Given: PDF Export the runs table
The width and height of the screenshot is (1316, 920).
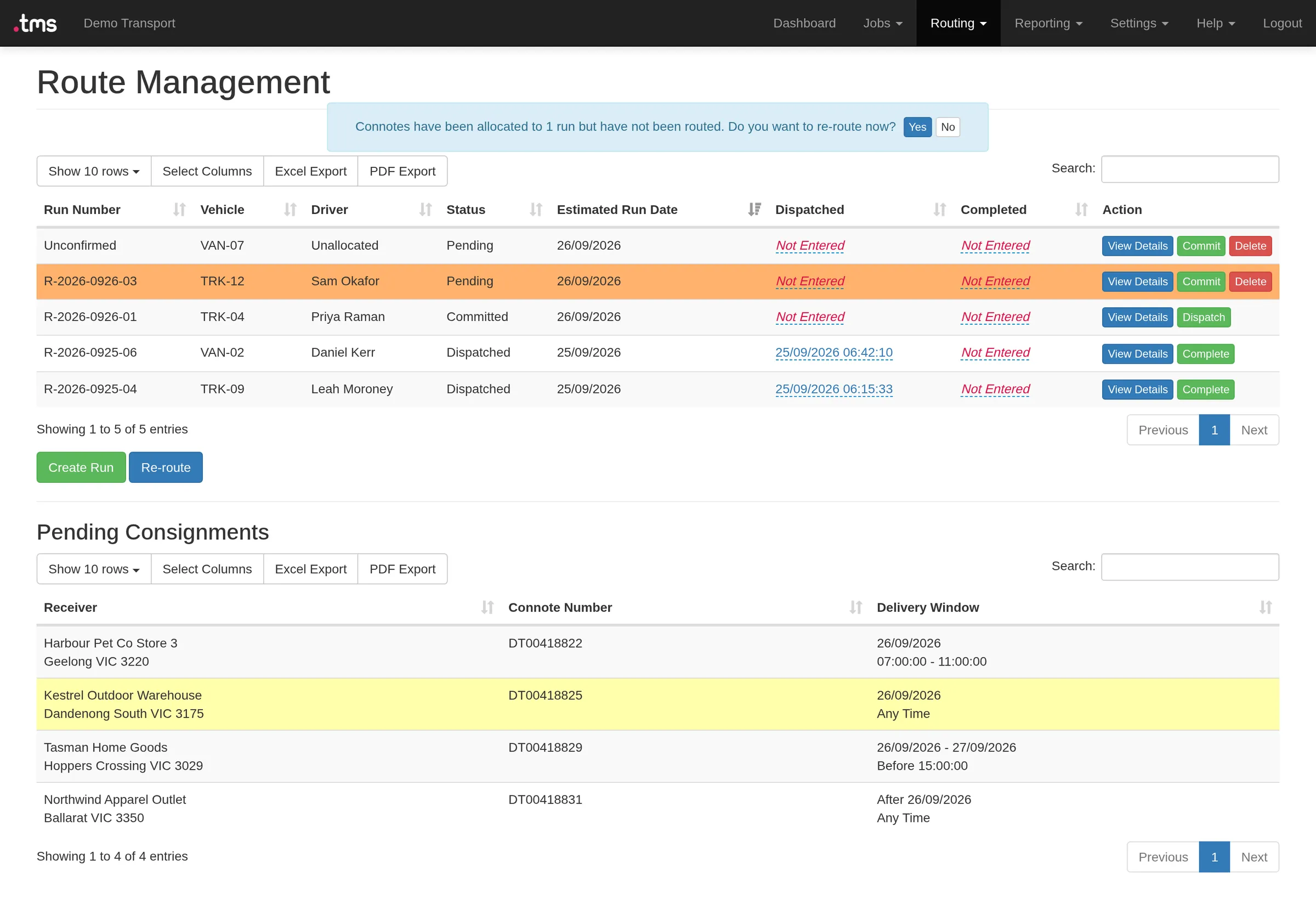Looking at the screenshot, I should click(x=402, y=172).
